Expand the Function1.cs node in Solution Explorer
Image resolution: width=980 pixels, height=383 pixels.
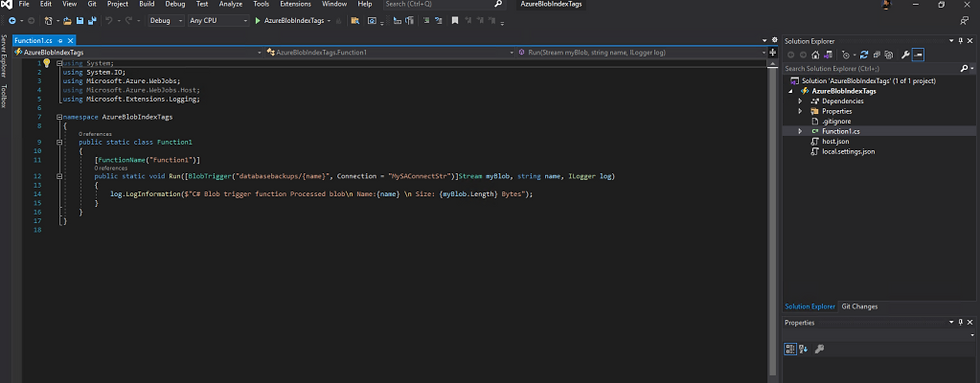[x=800, y=131]
